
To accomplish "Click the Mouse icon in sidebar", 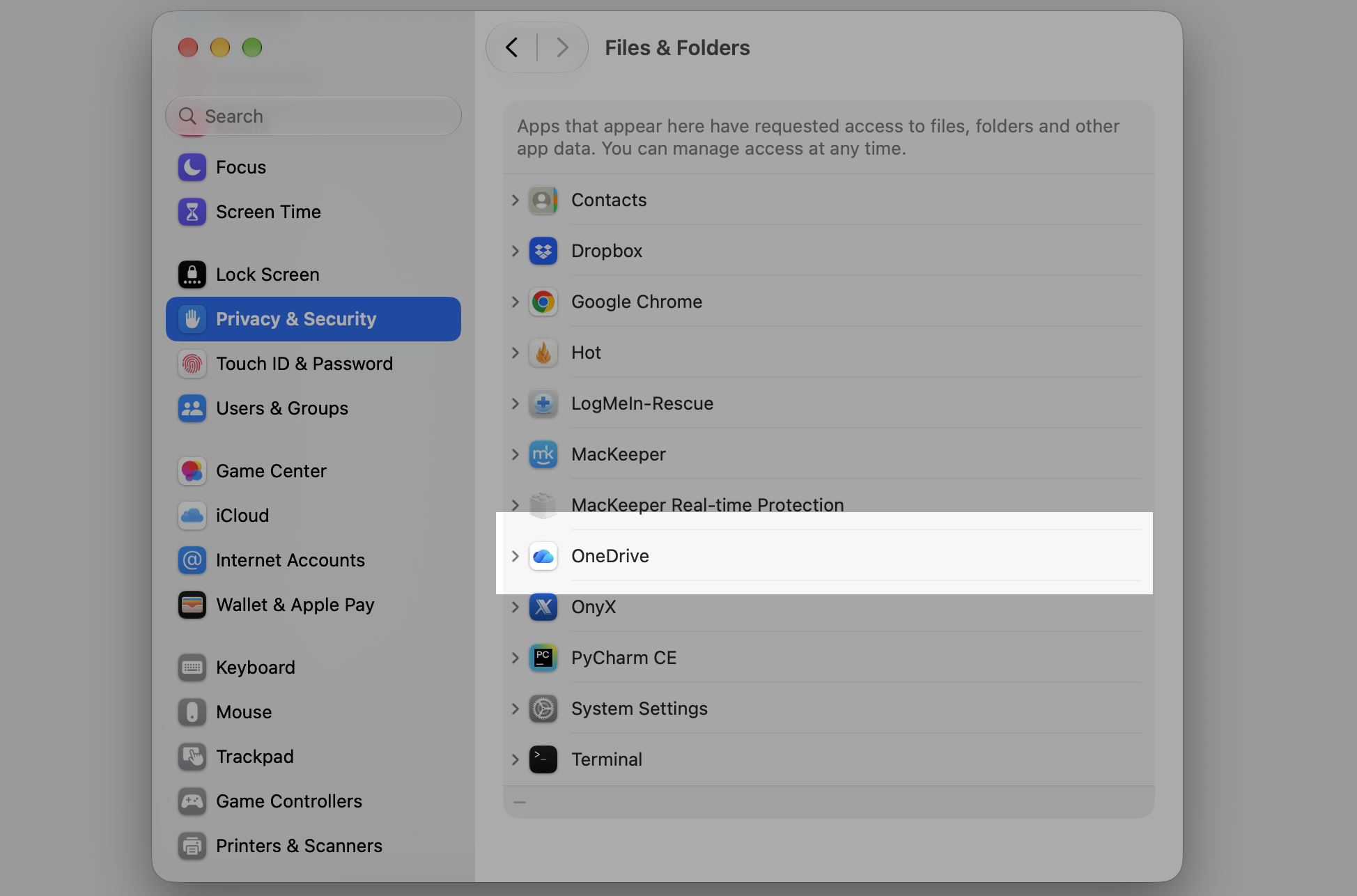I will [x=192, y=712].
